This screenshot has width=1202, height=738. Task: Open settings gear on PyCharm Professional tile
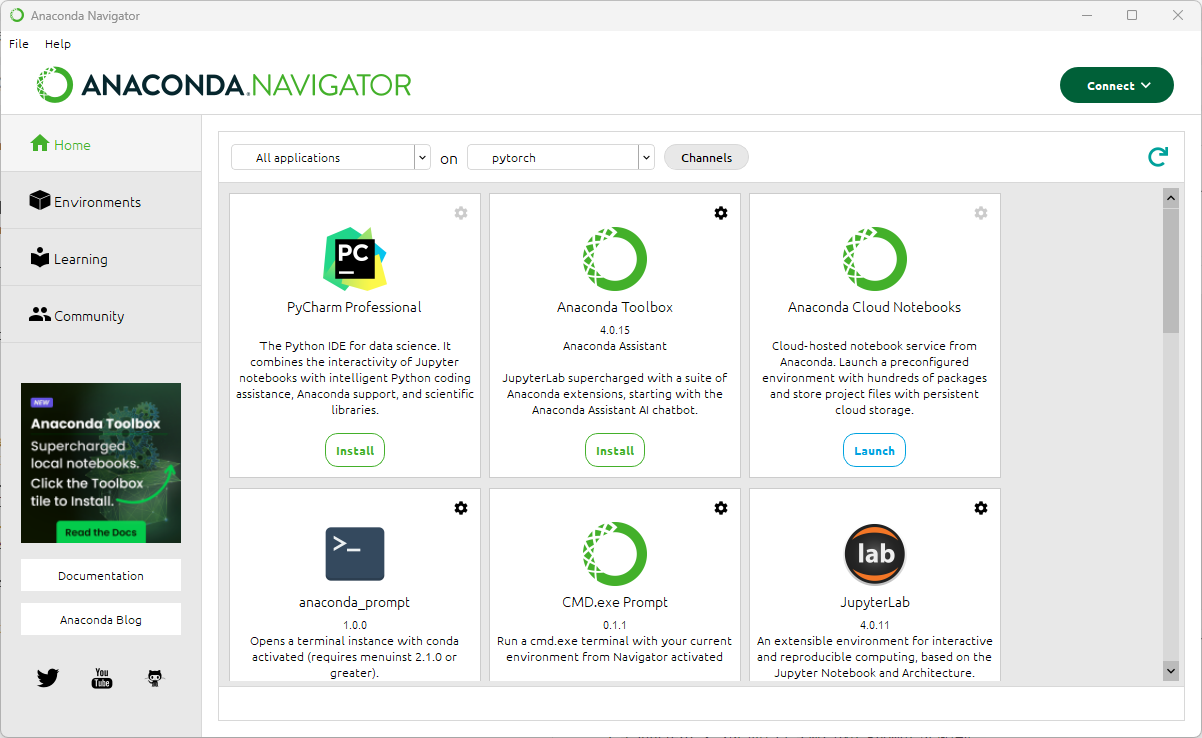[x=461, y=213]
